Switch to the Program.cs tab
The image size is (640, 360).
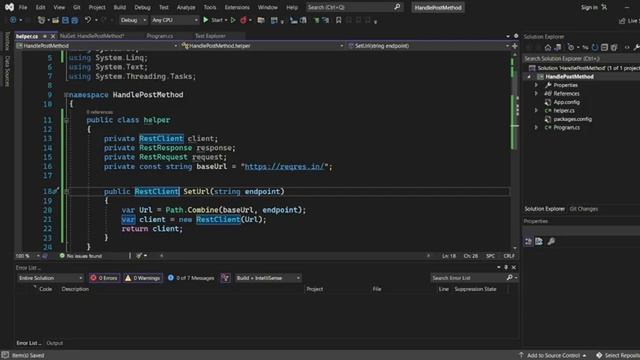pos(160,36)
